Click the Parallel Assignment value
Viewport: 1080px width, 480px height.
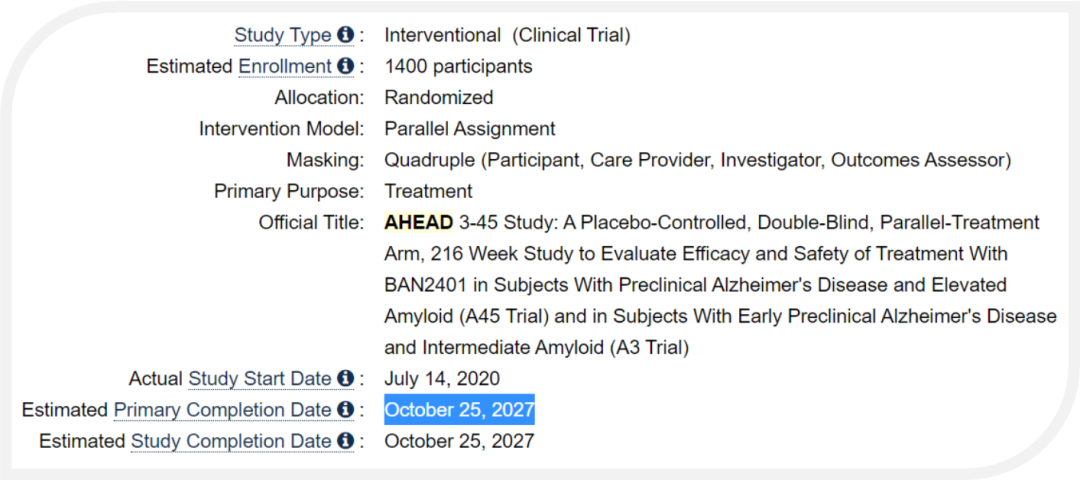(470, 129)
